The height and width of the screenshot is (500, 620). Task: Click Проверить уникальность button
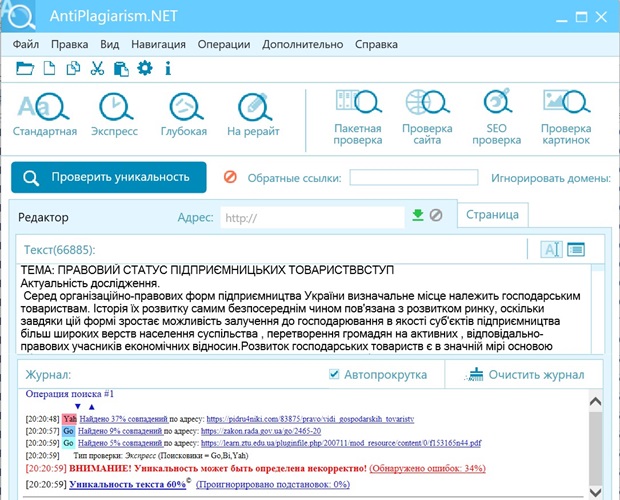tap(109, 177)
